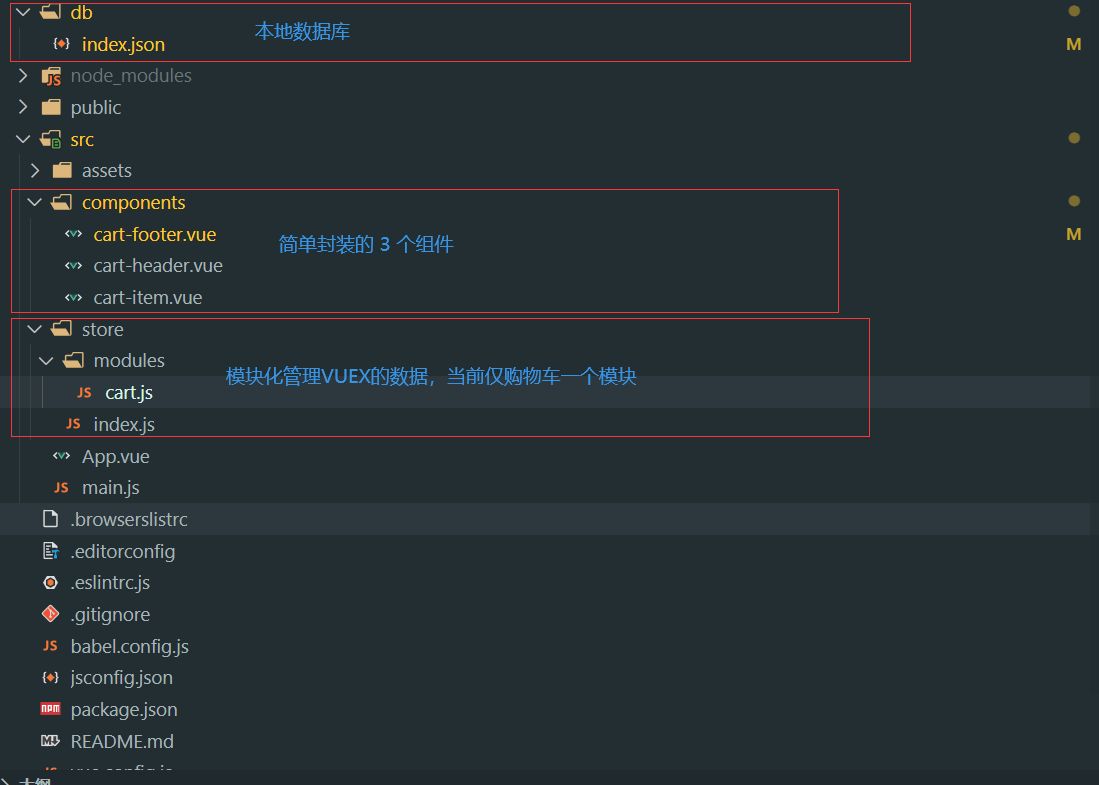The image size is (1099, 785).
Task: Collapse the db folder chevron
Action: point(23,12)
